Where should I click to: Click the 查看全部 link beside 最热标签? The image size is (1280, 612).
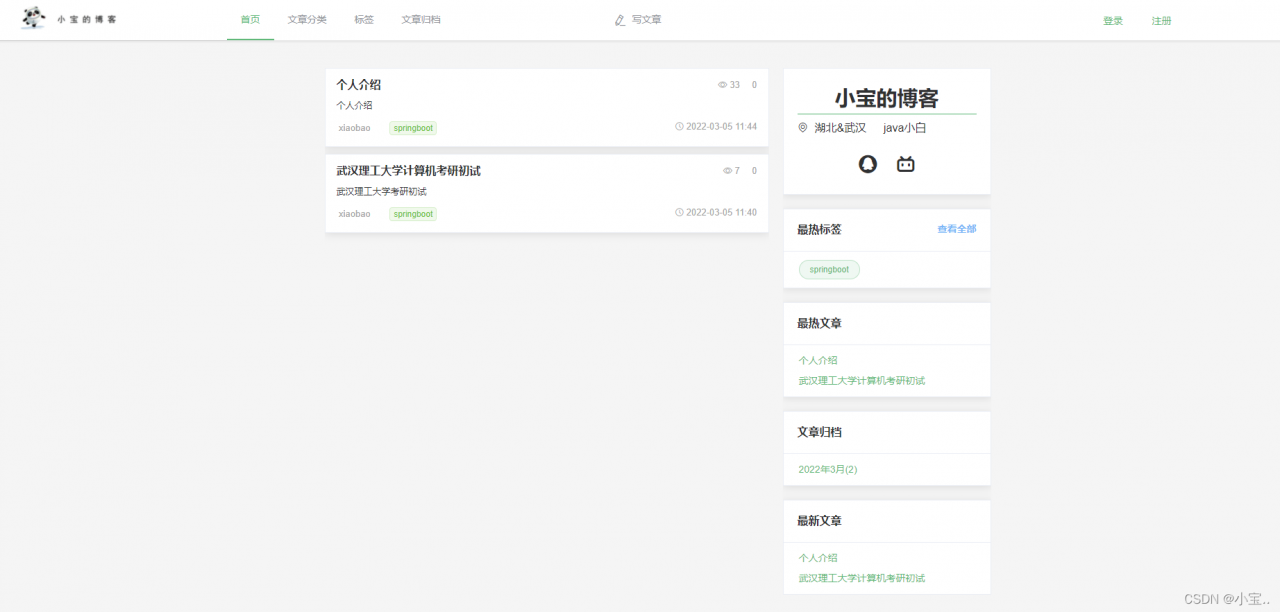956,228
